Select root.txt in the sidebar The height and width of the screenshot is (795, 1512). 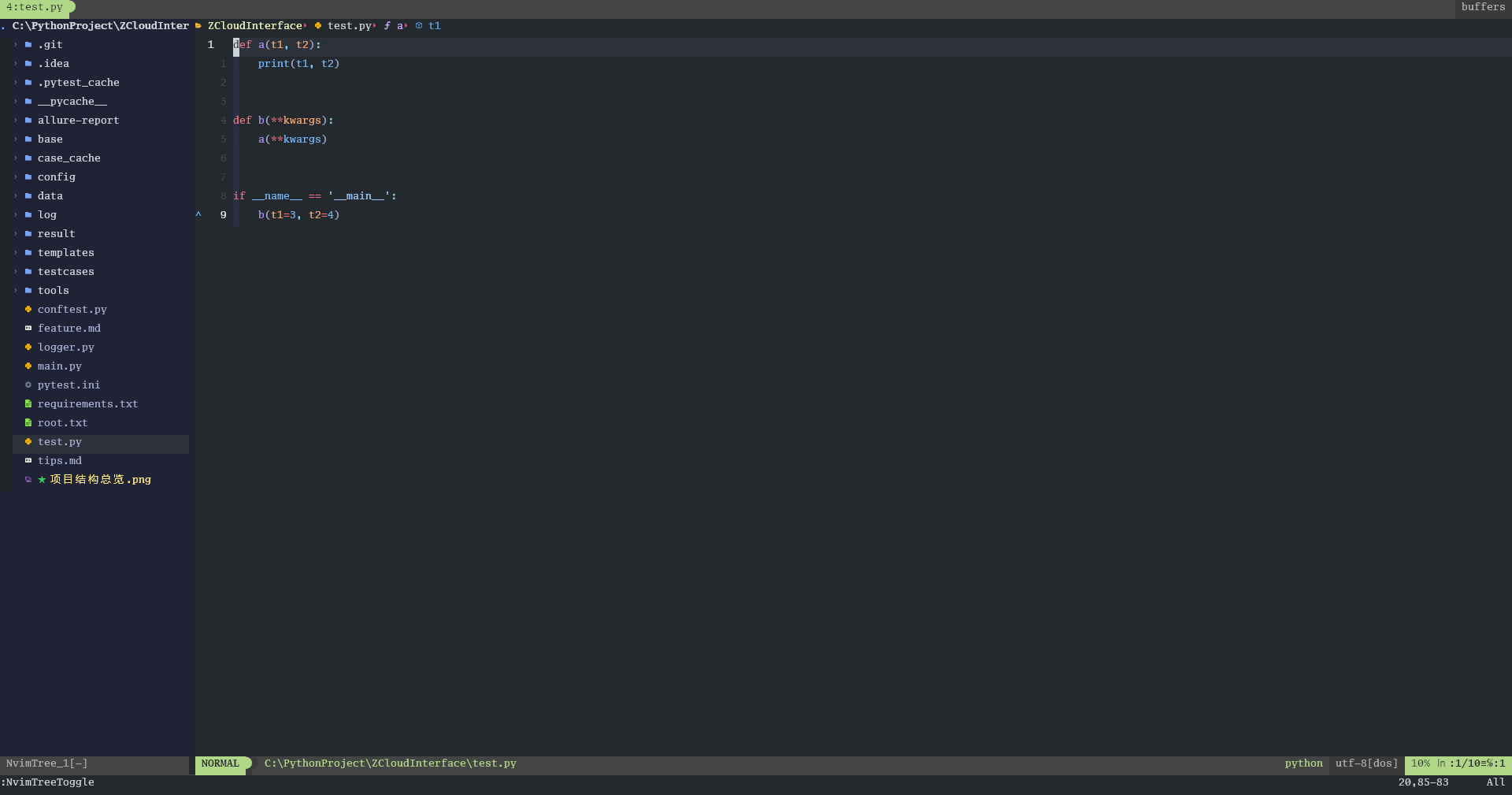click(x=63, y=423)
